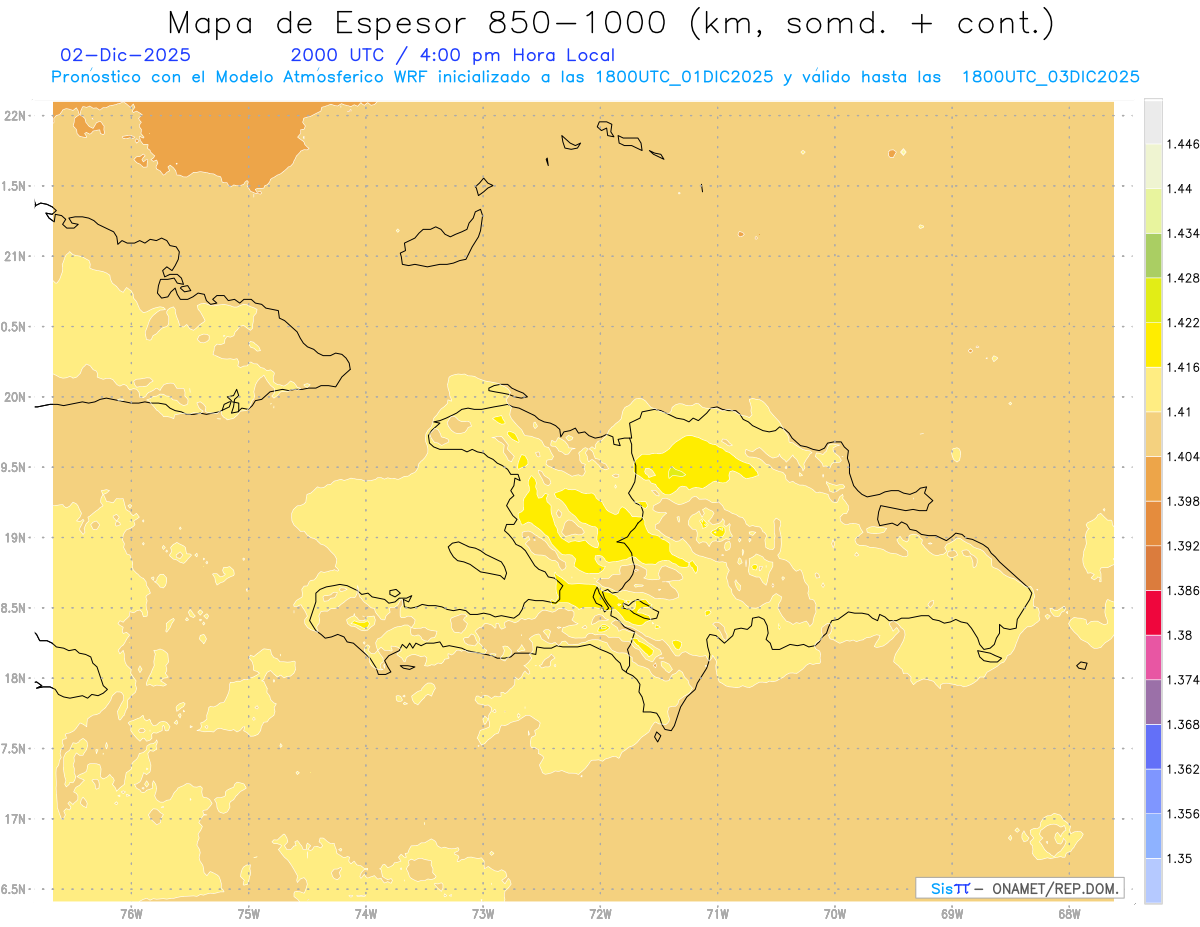The width and height of the screenshot is (1200, 927).
Task: Click legend value 1.398
Action: [x=1181, y=500]
